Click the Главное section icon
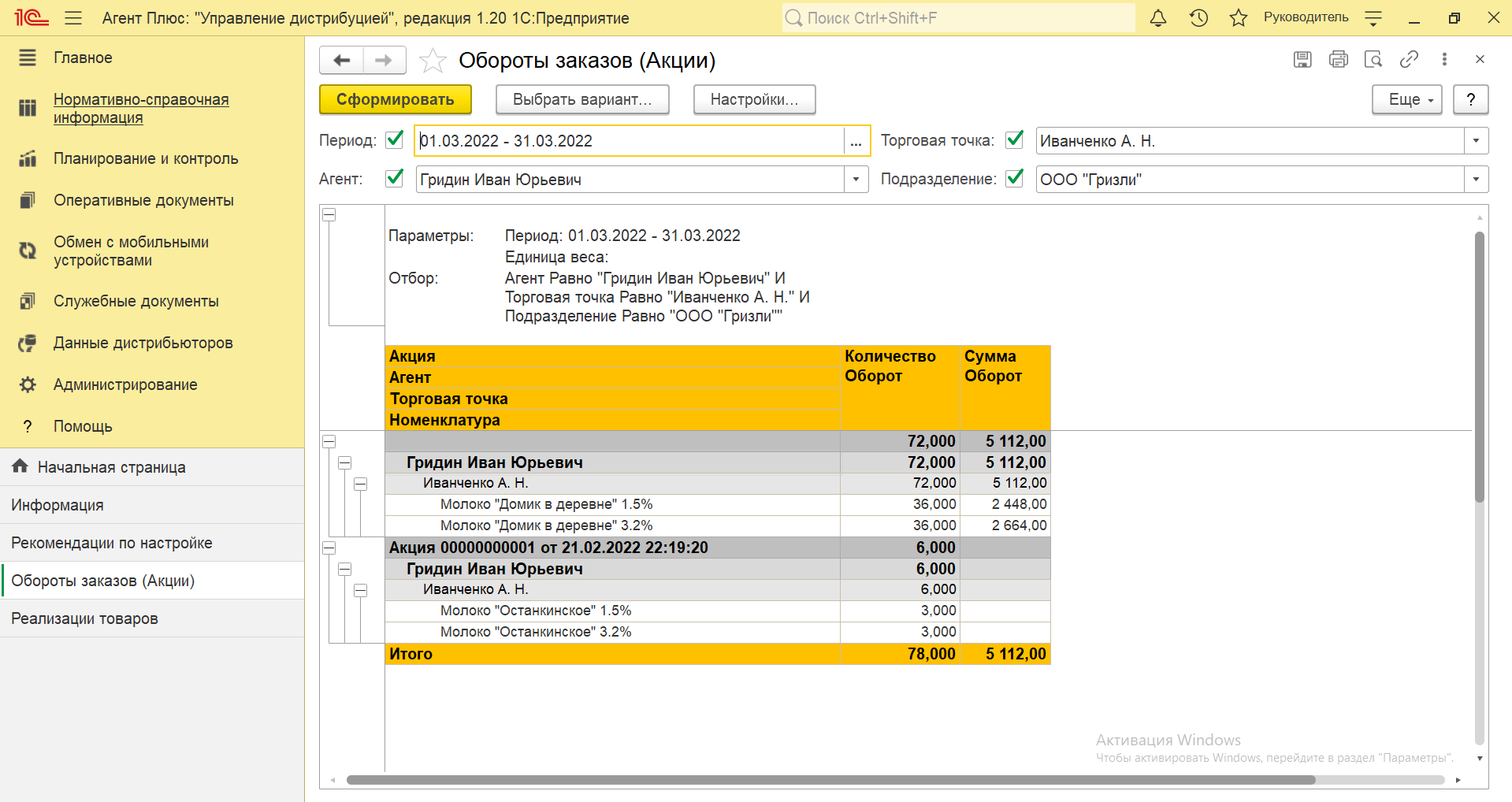 coord(28,58)
